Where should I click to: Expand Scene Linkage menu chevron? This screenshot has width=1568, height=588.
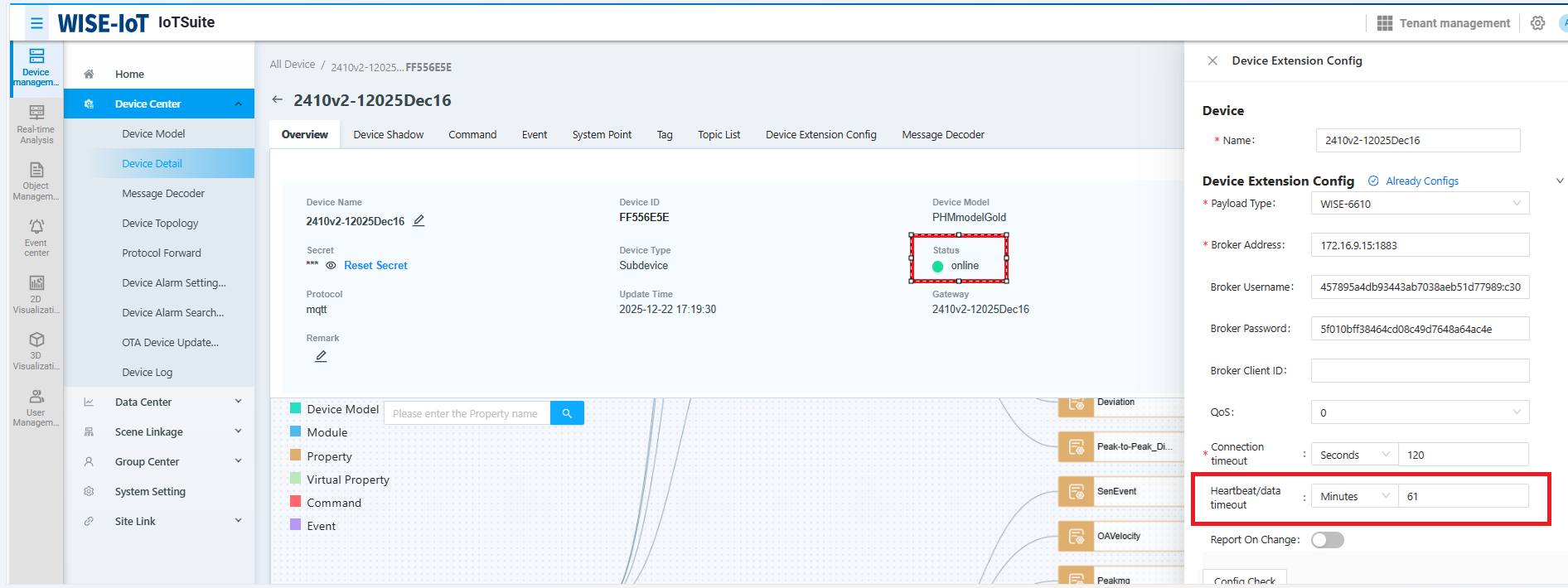coord(238,431)
